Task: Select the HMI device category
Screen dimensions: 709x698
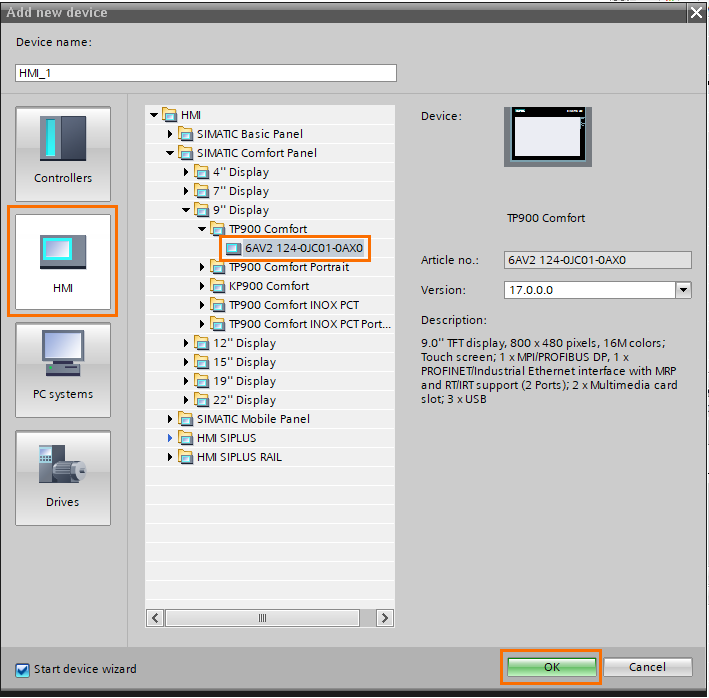Action: pyautogui.click(x=63, y=262)
